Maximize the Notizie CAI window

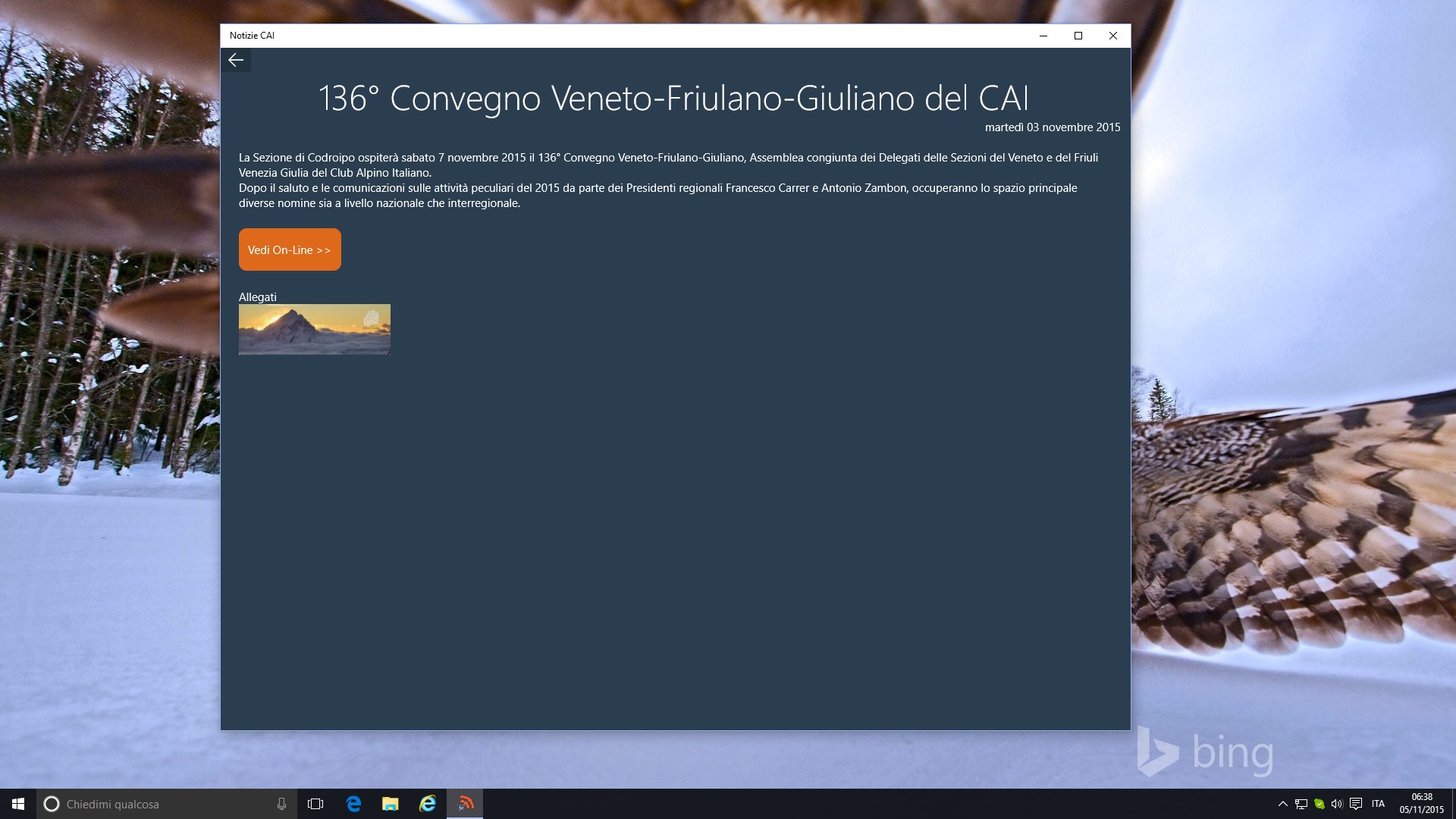point(1078,36)
